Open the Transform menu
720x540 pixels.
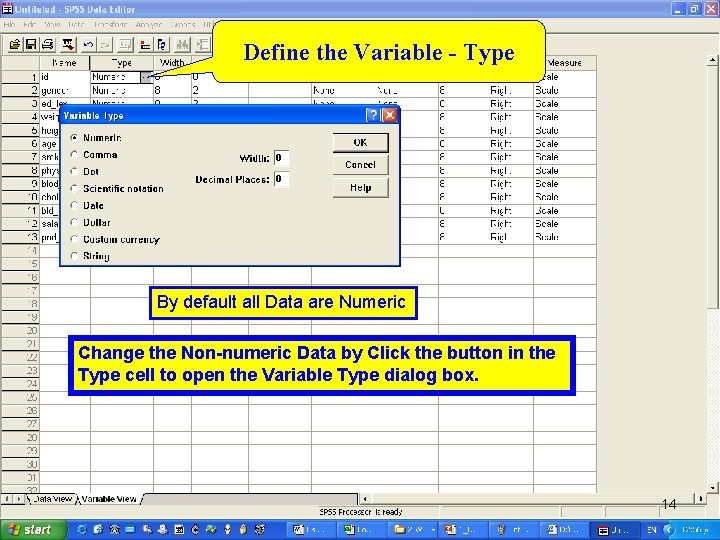(111, 24)
